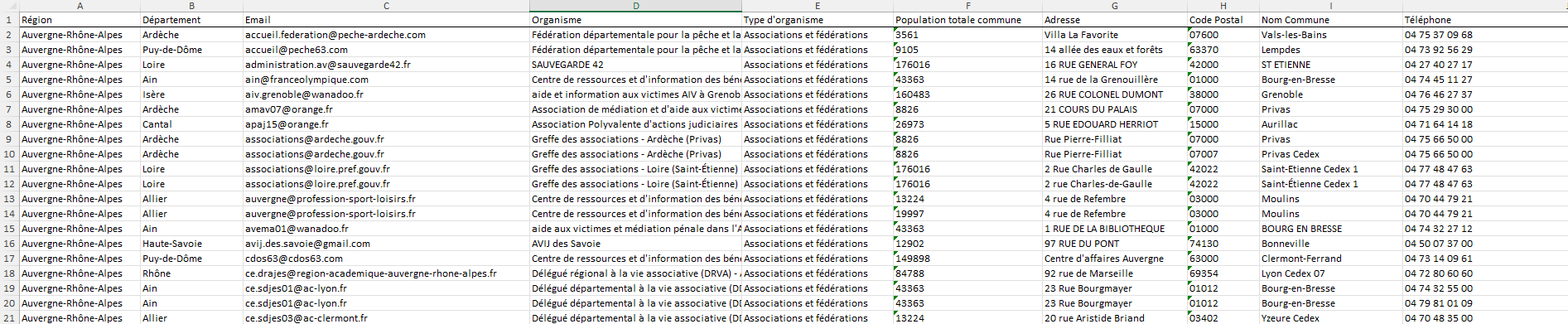Click the 'Téléphone' header cell

pyautogui.click(x=1484, y=20)
